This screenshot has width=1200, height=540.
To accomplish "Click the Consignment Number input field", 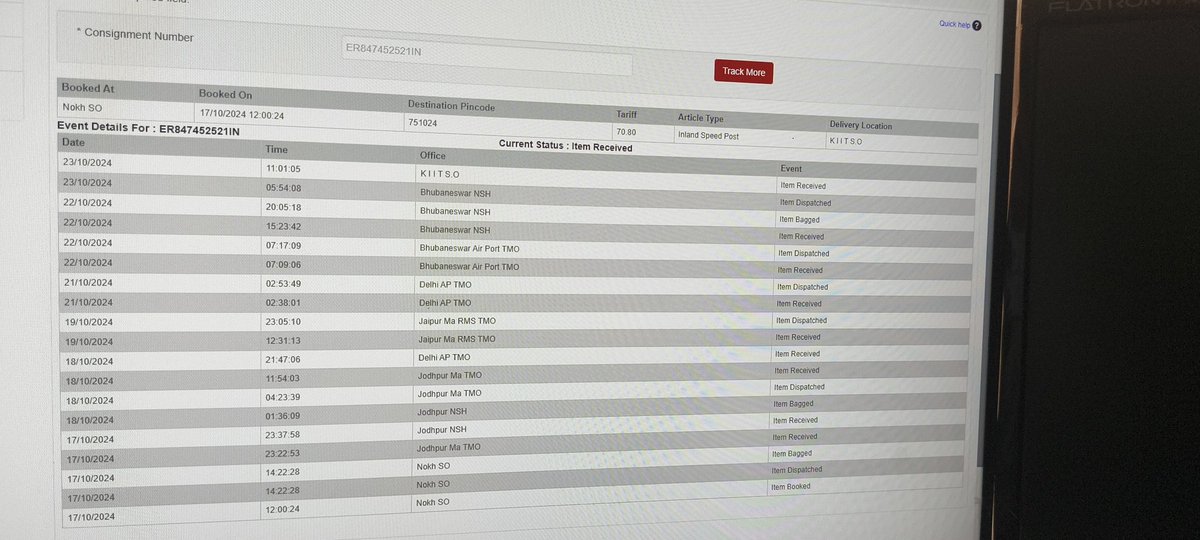I will click(x=486, y=54).
